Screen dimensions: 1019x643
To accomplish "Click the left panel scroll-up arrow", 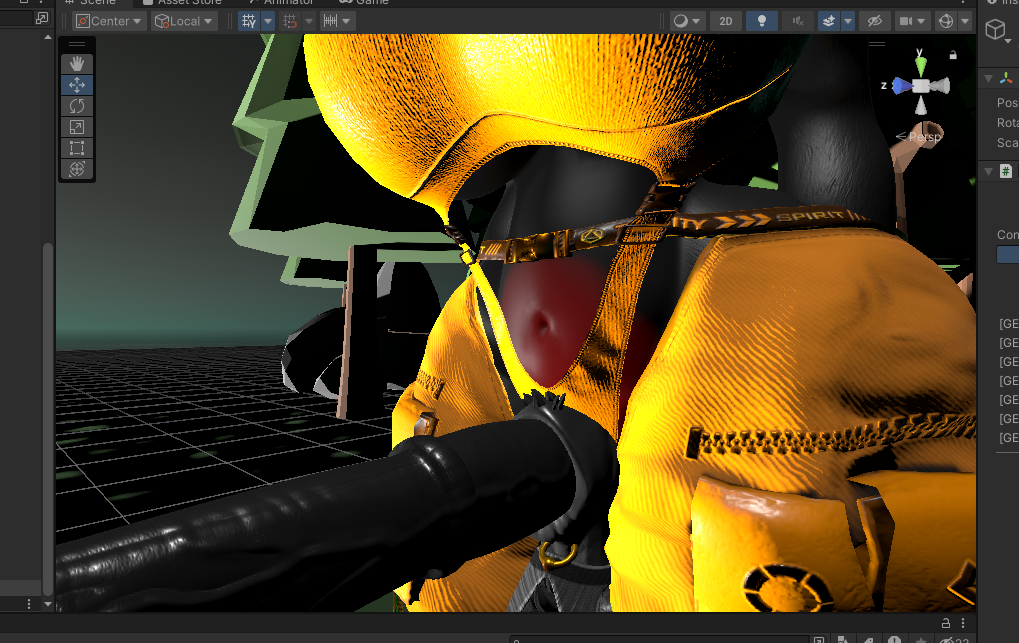I will 47,38.
